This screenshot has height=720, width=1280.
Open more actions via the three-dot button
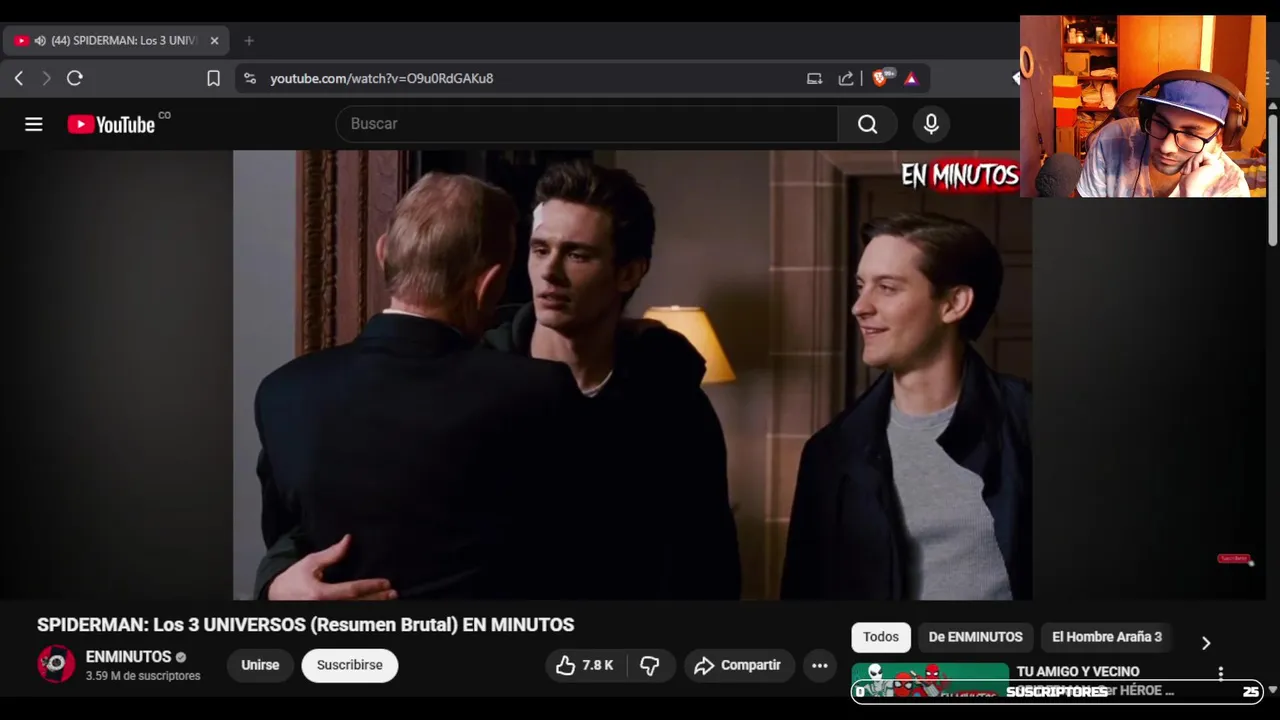coord(820,665)
